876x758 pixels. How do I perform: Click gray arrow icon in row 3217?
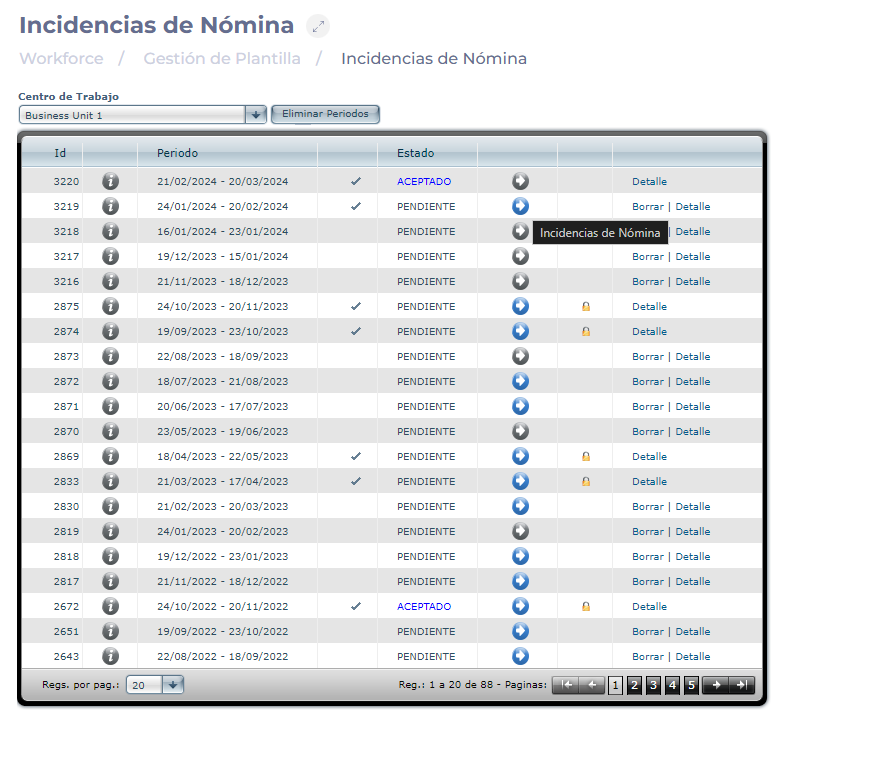point(520,256)
